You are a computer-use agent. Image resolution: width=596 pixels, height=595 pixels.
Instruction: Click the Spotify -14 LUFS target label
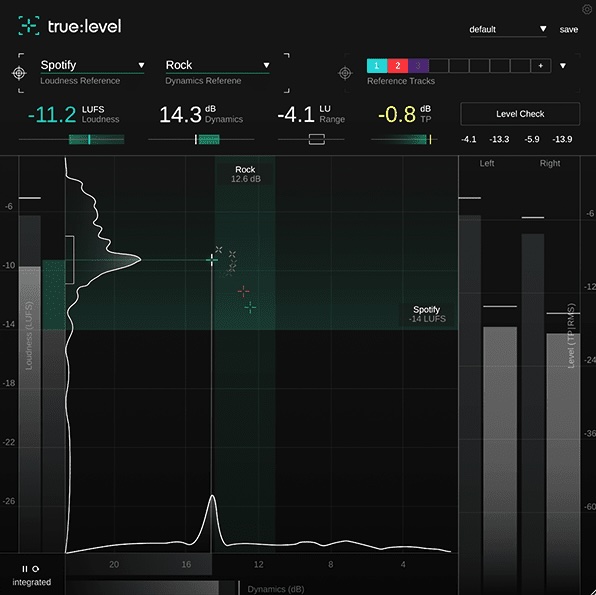click(x=427, y=314)
